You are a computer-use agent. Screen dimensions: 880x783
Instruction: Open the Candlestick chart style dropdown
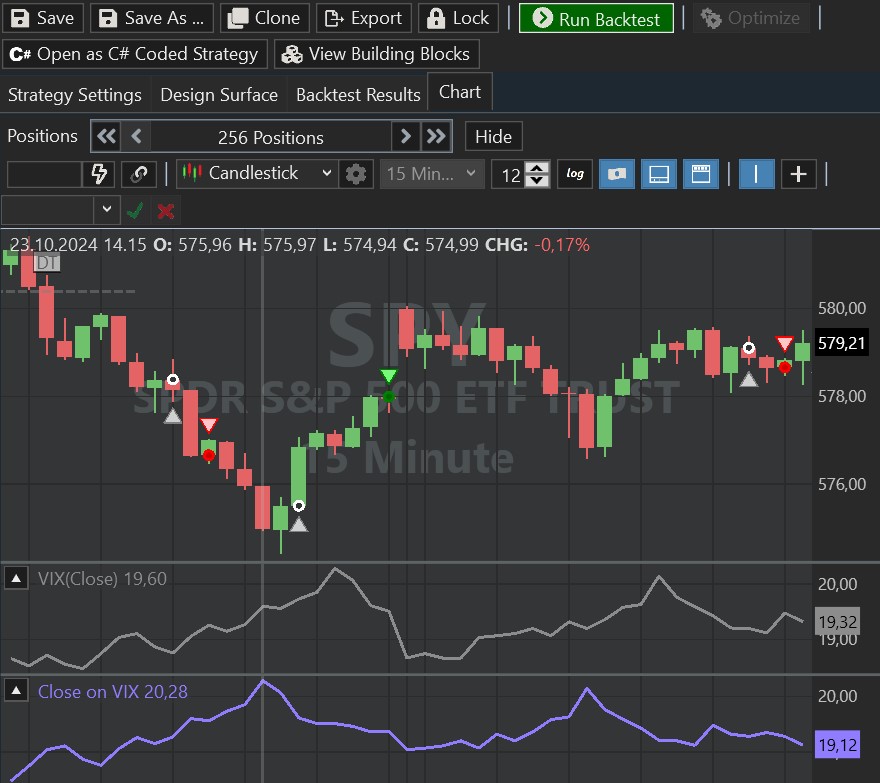(256, 174)
